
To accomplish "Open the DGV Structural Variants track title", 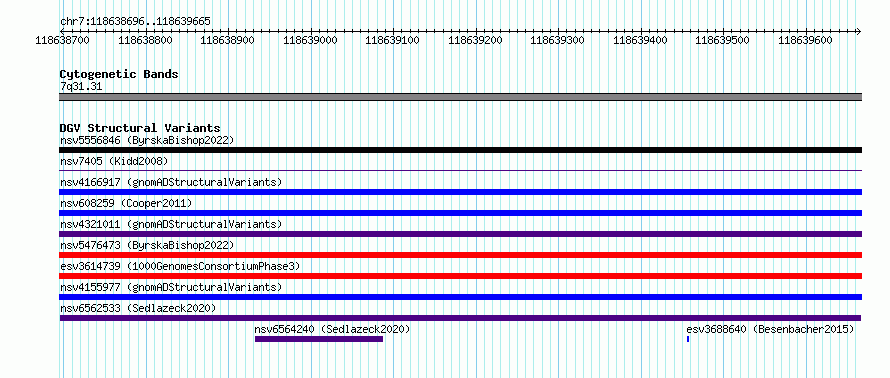I will [x=140, y=128].
